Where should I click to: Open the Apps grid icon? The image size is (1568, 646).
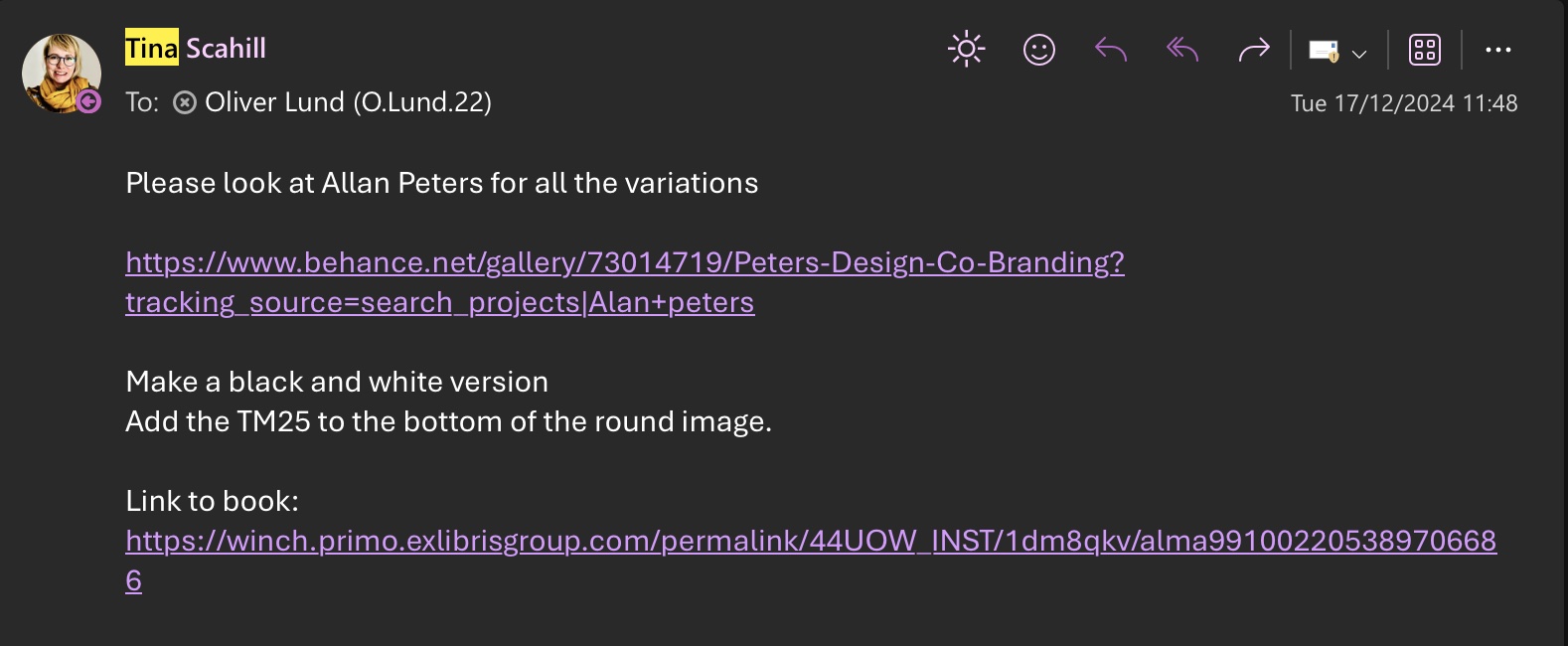(x=1425, y=49)
